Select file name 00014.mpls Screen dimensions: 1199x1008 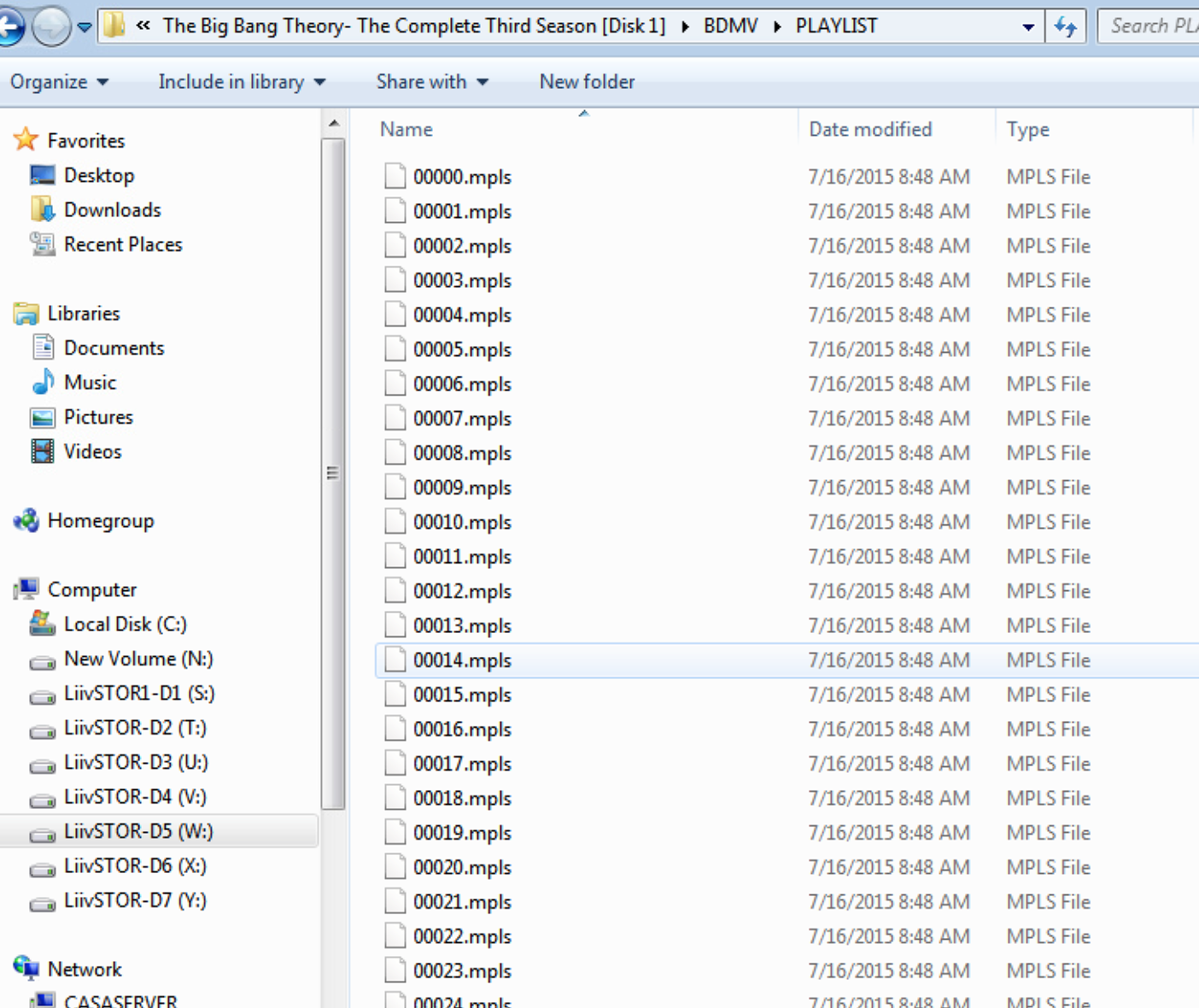462,660
